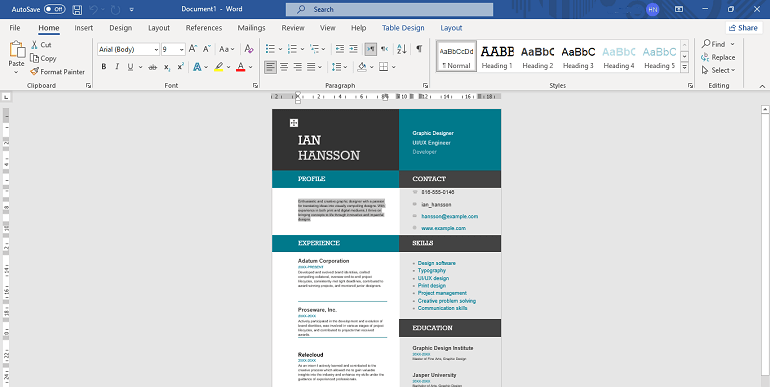Click the Search box in title bar
The width and height of the screenshot is (770, 387).
(x=389, y=9)
